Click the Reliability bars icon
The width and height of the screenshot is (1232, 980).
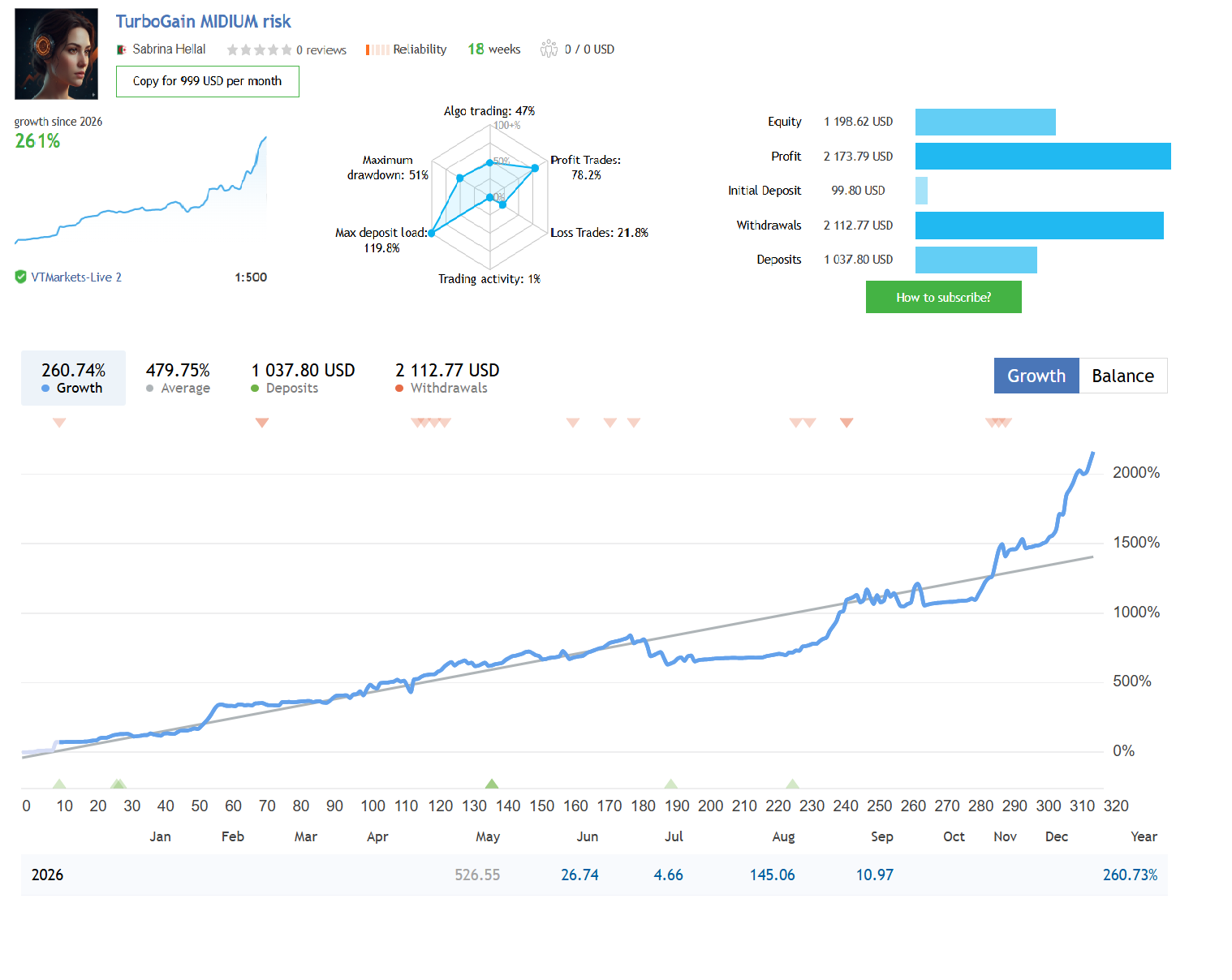click(377, 49)
